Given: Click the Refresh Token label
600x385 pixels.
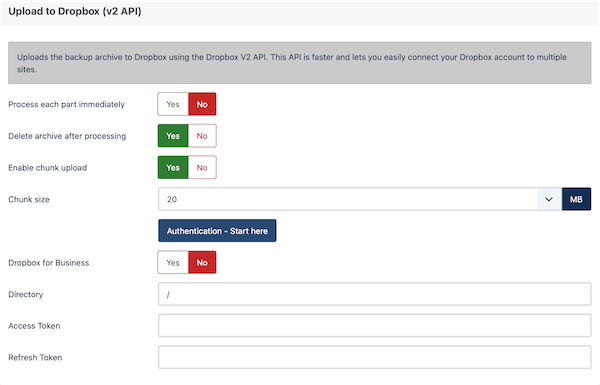Looking at the screenshot, I should tap(35, 357).
